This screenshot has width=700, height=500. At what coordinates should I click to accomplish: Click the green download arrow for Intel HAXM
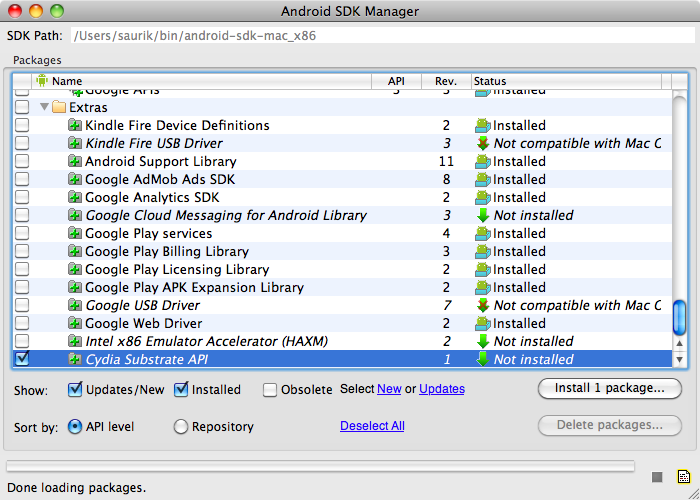click(483, 342)
